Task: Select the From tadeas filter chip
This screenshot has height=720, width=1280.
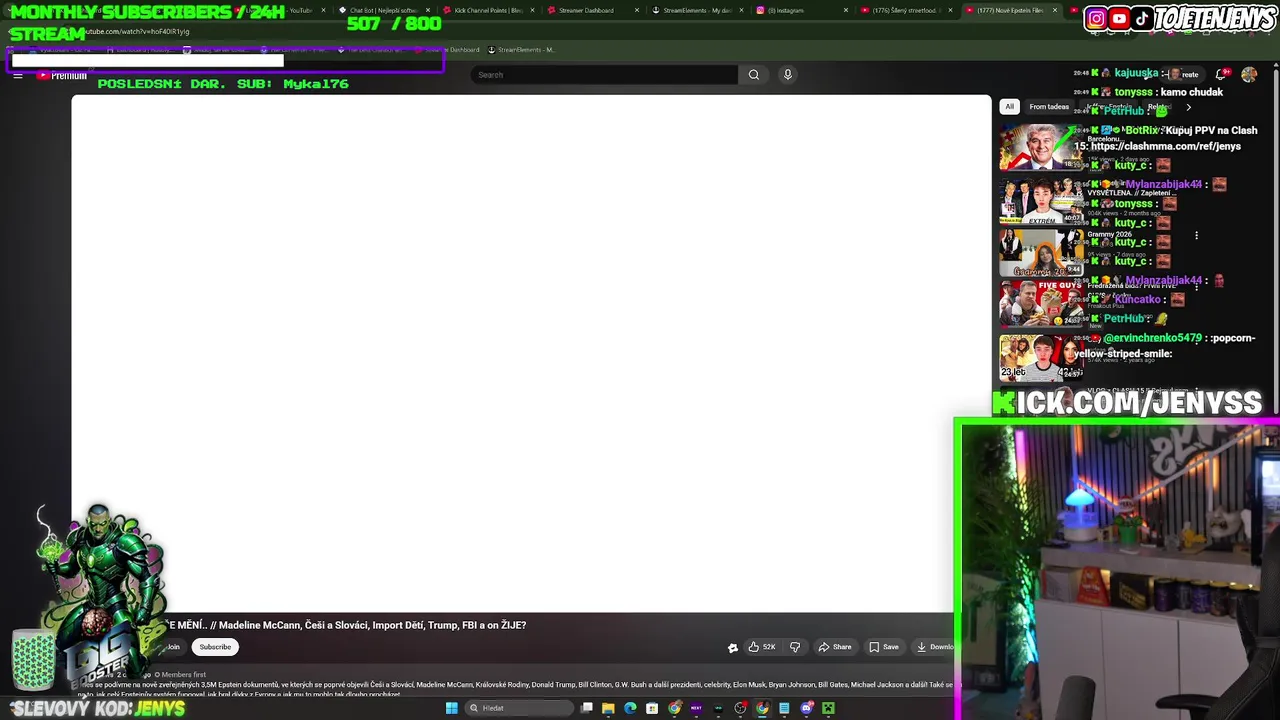Action: (x=1049, y=107)
